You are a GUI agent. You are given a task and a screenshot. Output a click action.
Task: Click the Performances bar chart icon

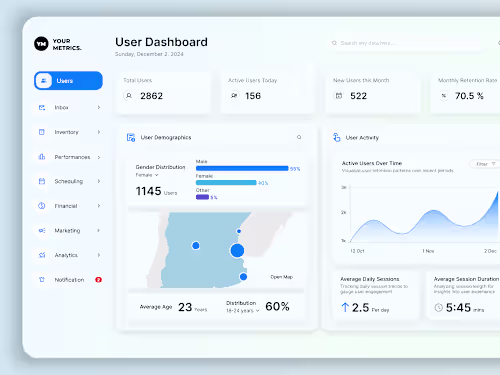point(42,157)
